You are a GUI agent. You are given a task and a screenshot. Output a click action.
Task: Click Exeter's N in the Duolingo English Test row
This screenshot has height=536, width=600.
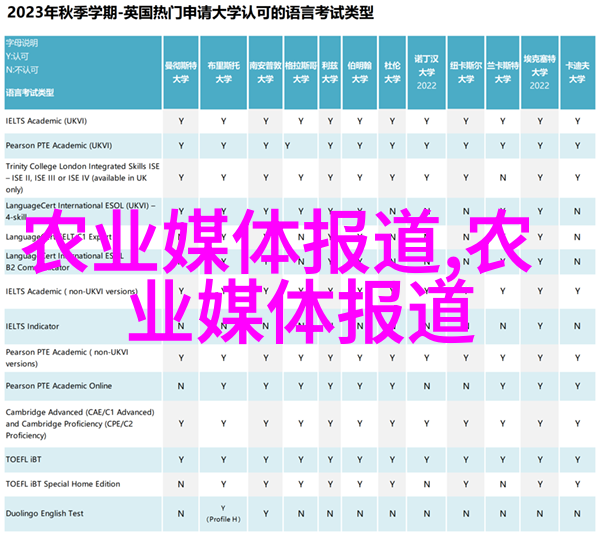(x=540, y=514)
